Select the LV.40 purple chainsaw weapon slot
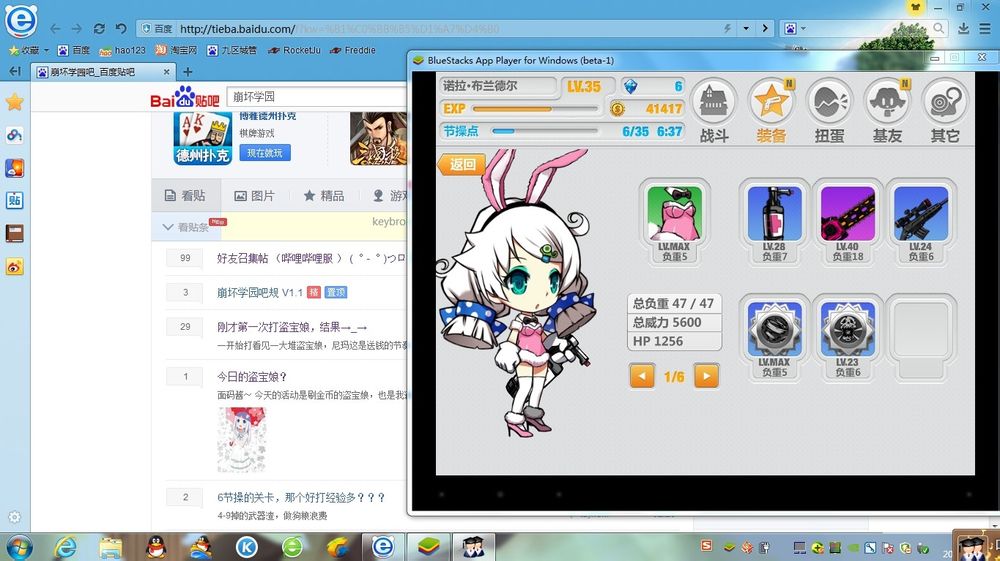1000x561 pixels. click(848, 222)
